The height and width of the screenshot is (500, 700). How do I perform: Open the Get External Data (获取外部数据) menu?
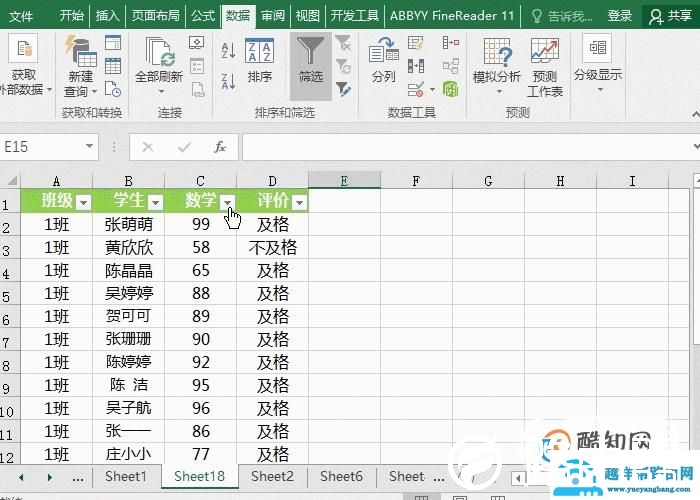pos(25,66)
